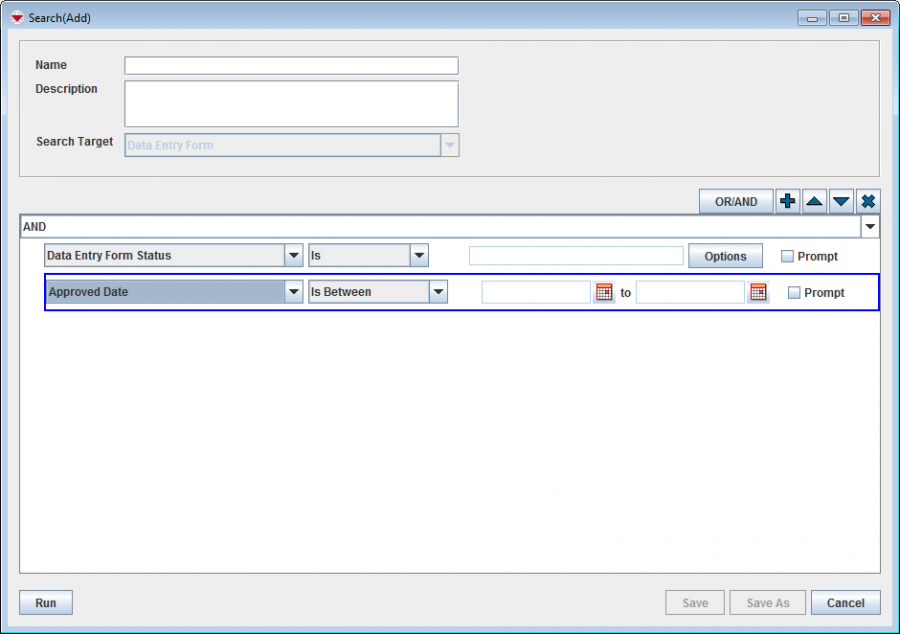Image resolution: width=900 pixels, height=634 pixels.
Task: Click the Cancel button
Action: coord(845,603)
